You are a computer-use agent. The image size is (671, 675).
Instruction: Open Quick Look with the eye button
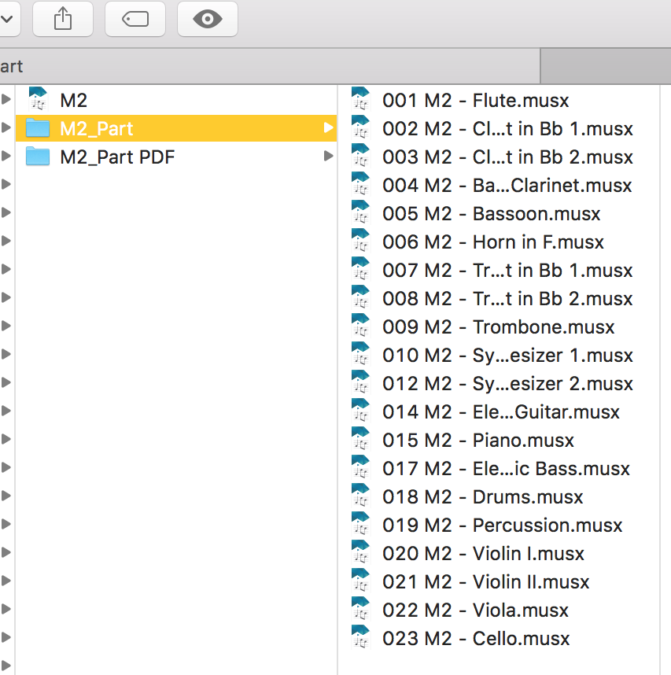(207, 19)
